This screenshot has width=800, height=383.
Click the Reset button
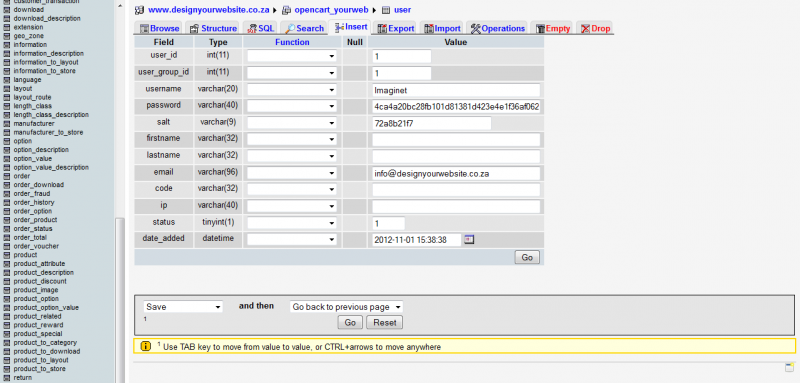tap(384, 322)
